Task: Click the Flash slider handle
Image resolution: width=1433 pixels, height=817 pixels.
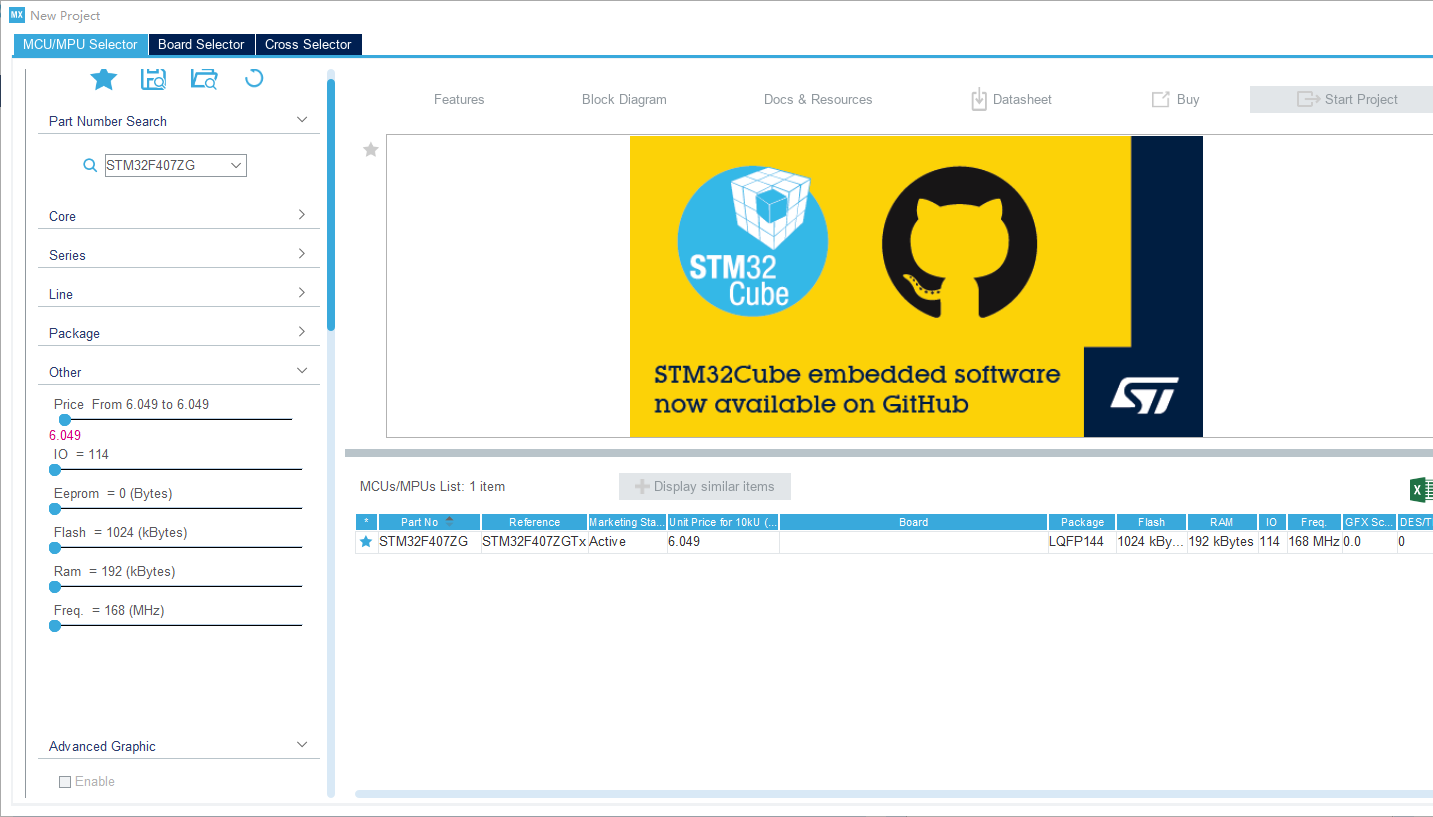Action: tap(55, 547)
